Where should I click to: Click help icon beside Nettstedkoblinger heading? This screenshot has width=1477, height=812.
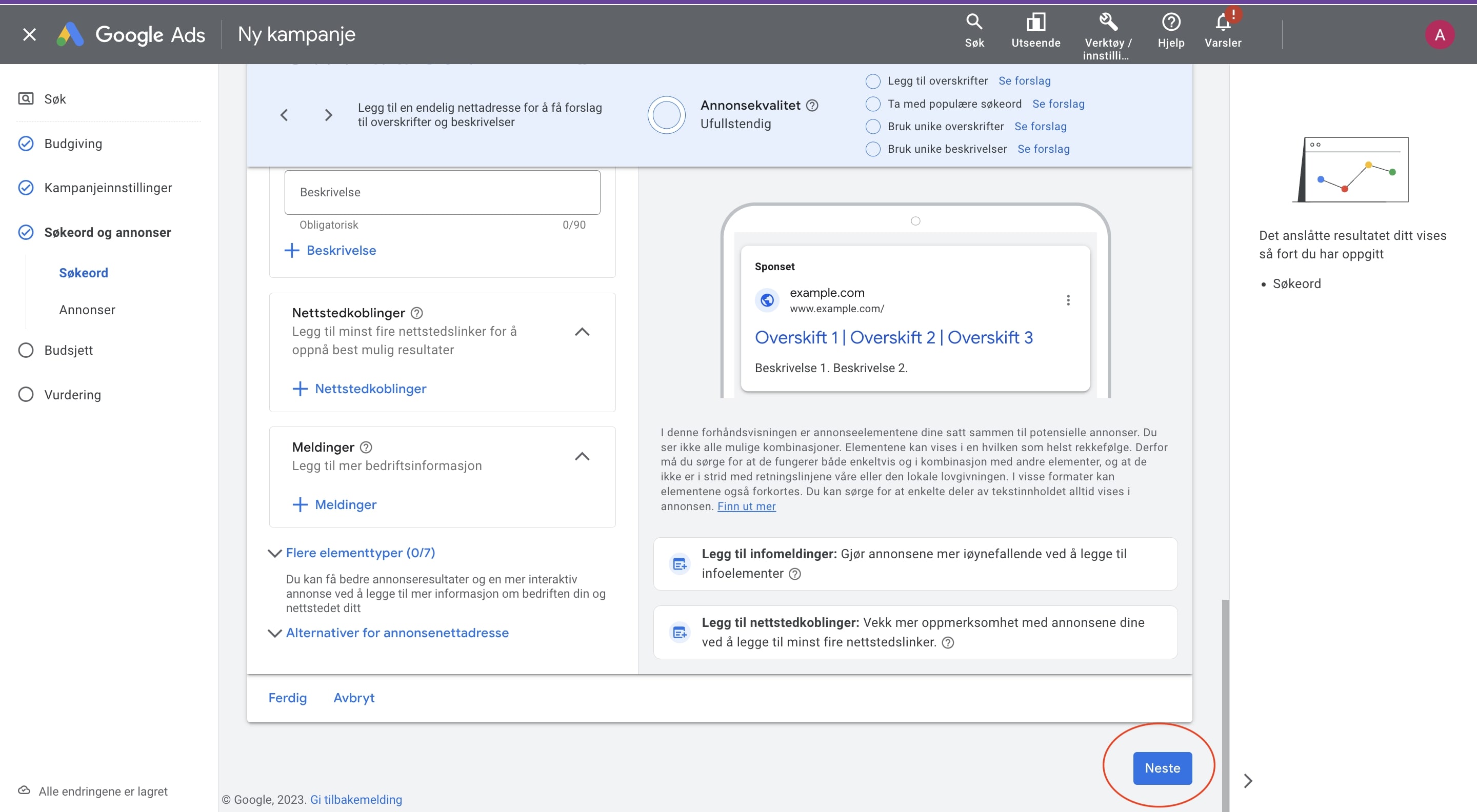(417, 313)
